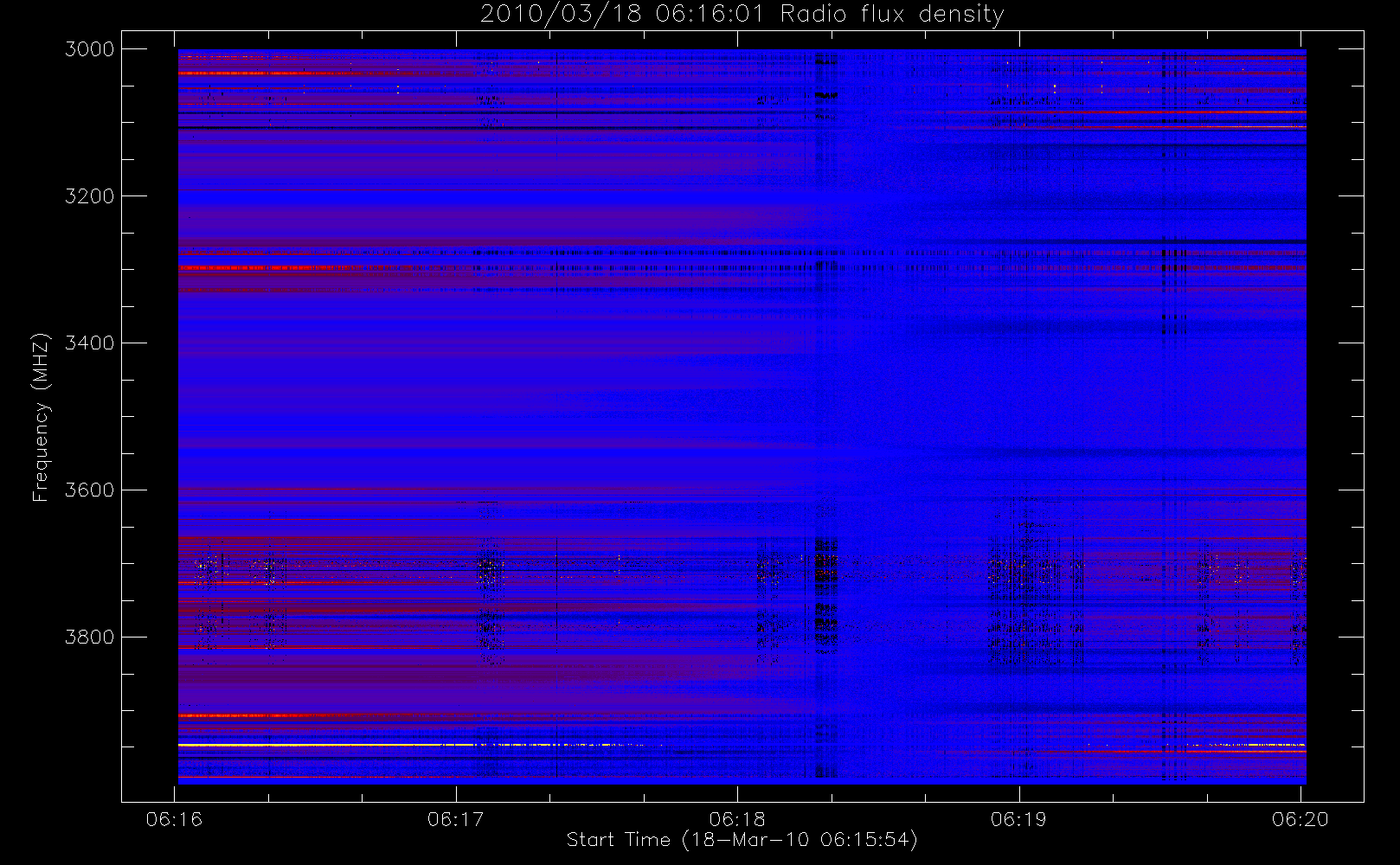This screenshot has width=1400, height=865.
Task: Select the 'Frequency (MHZ)' axis label
Action: 41,417
